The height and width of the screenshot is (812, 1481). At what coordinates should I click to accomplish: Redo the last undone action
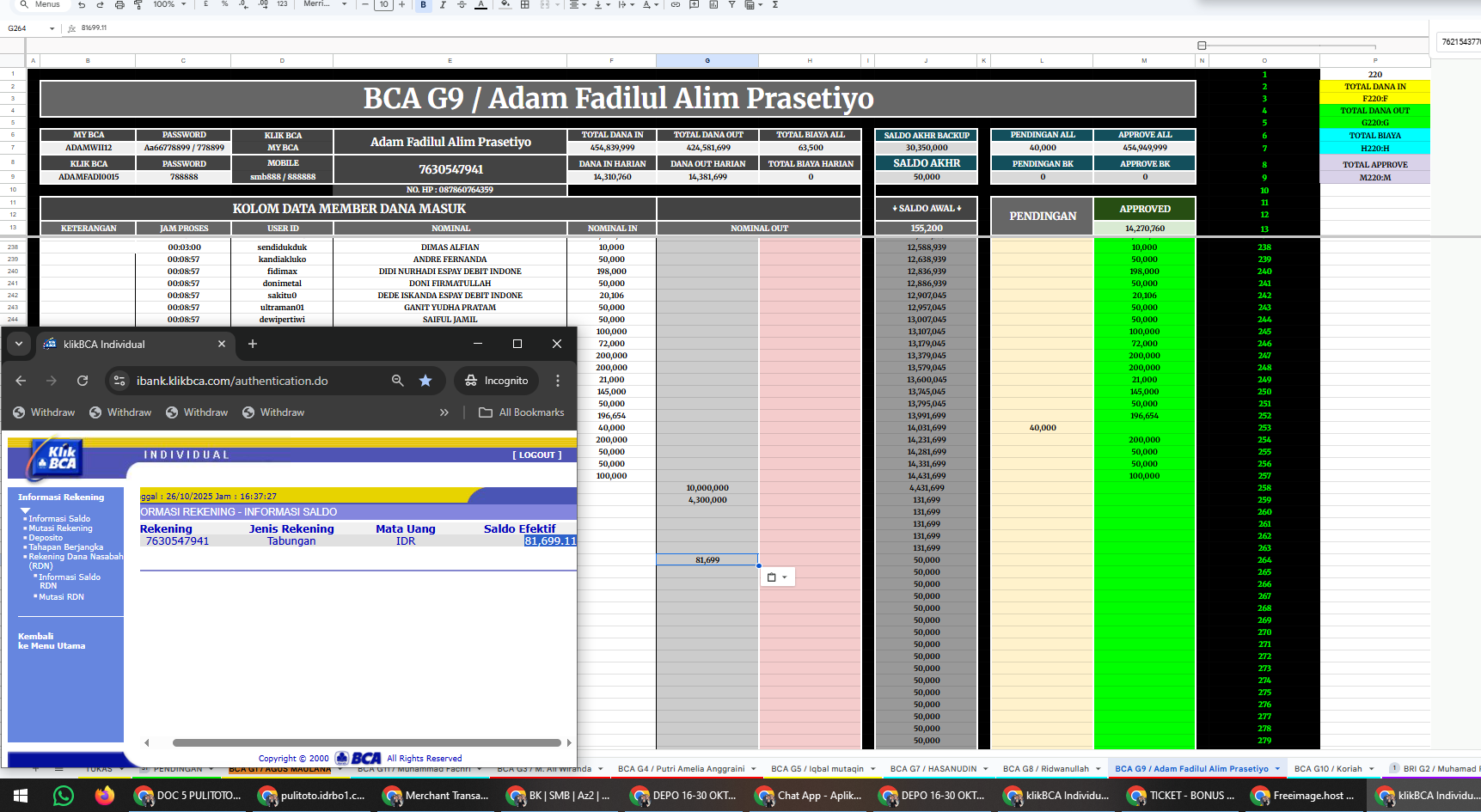(100, 4)
